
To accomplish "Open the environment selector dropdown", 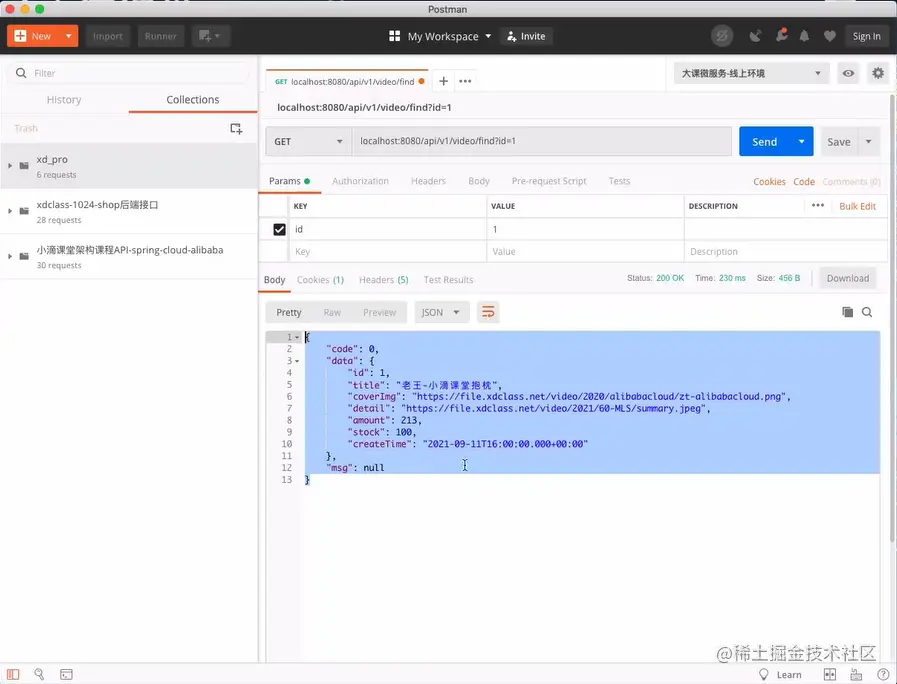I will tap(751, 73).
